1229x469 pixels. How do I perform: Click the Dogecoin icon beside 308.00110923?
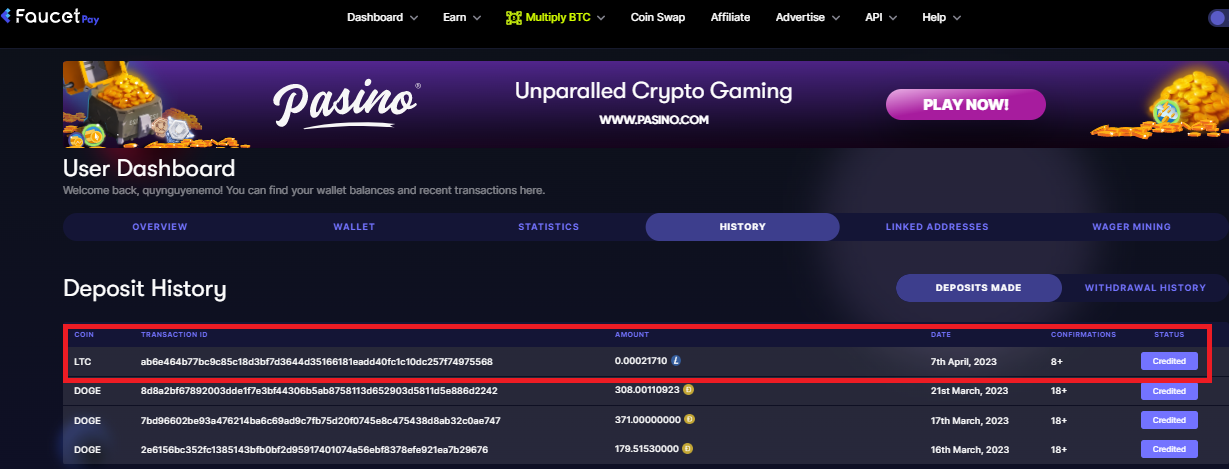tap(689, 390)
